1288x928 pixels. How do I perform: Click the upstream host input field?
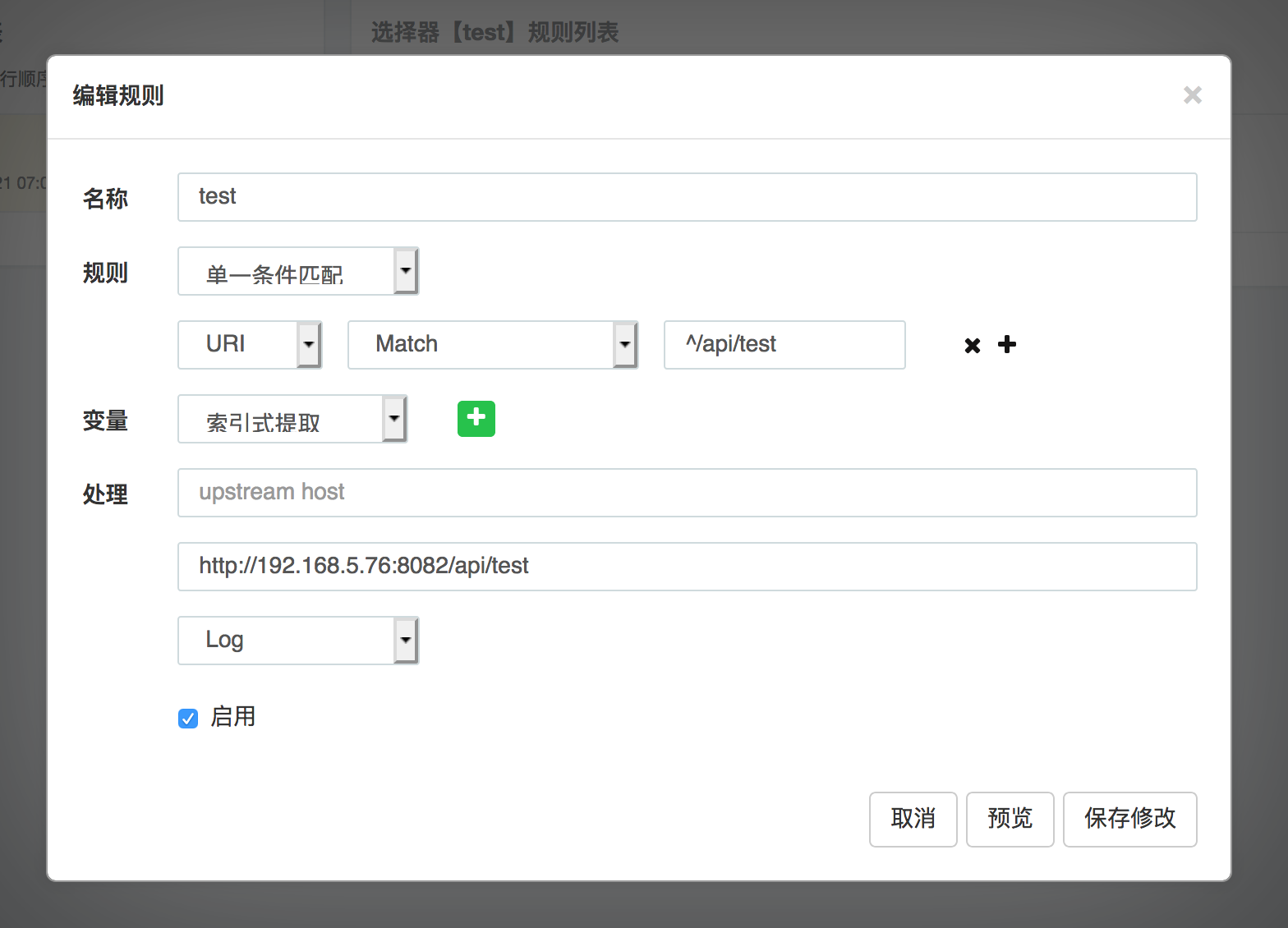click(687, 493)
